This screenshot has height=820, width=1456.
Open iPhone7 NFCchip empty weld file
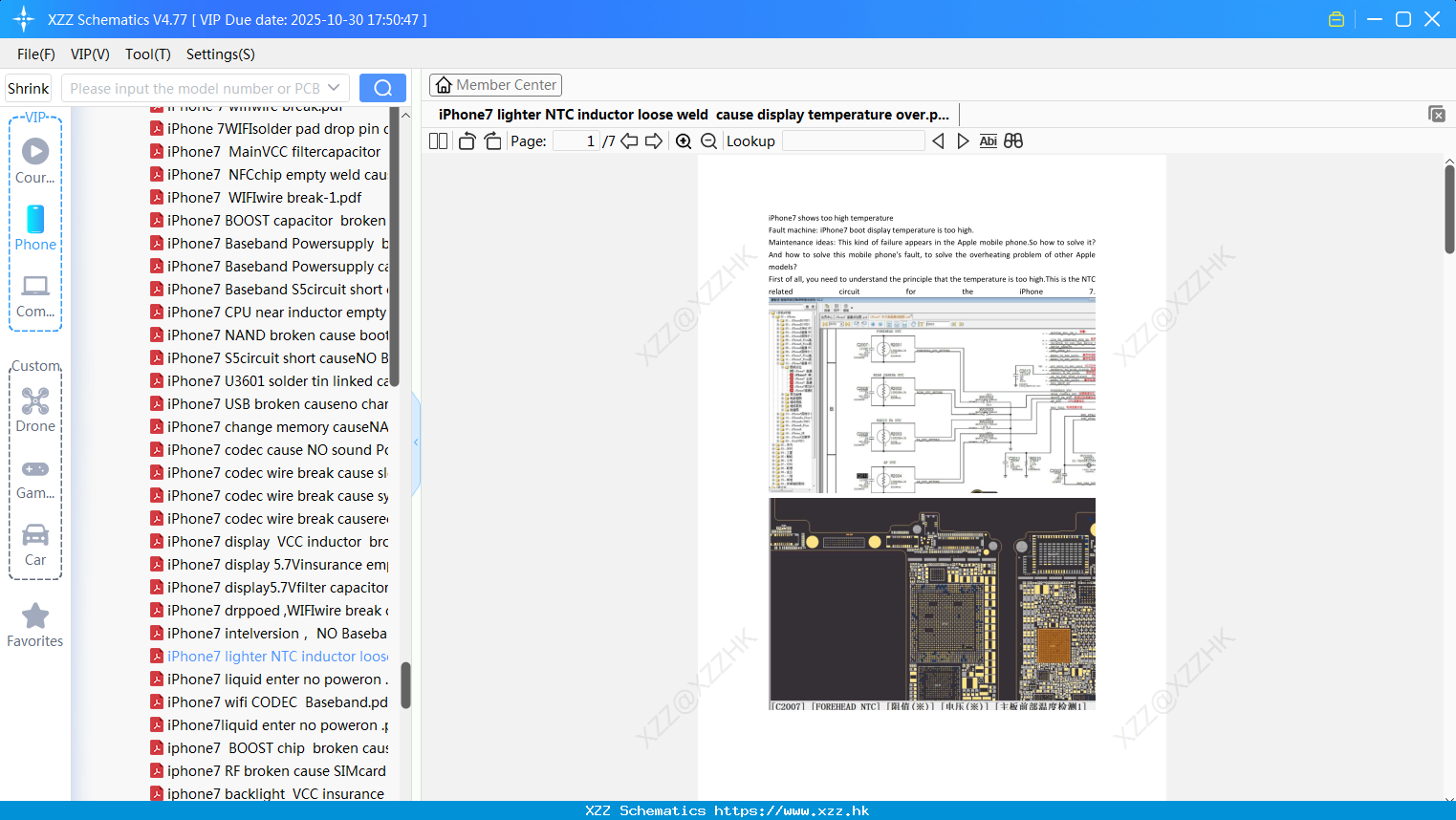pos(269,175)
